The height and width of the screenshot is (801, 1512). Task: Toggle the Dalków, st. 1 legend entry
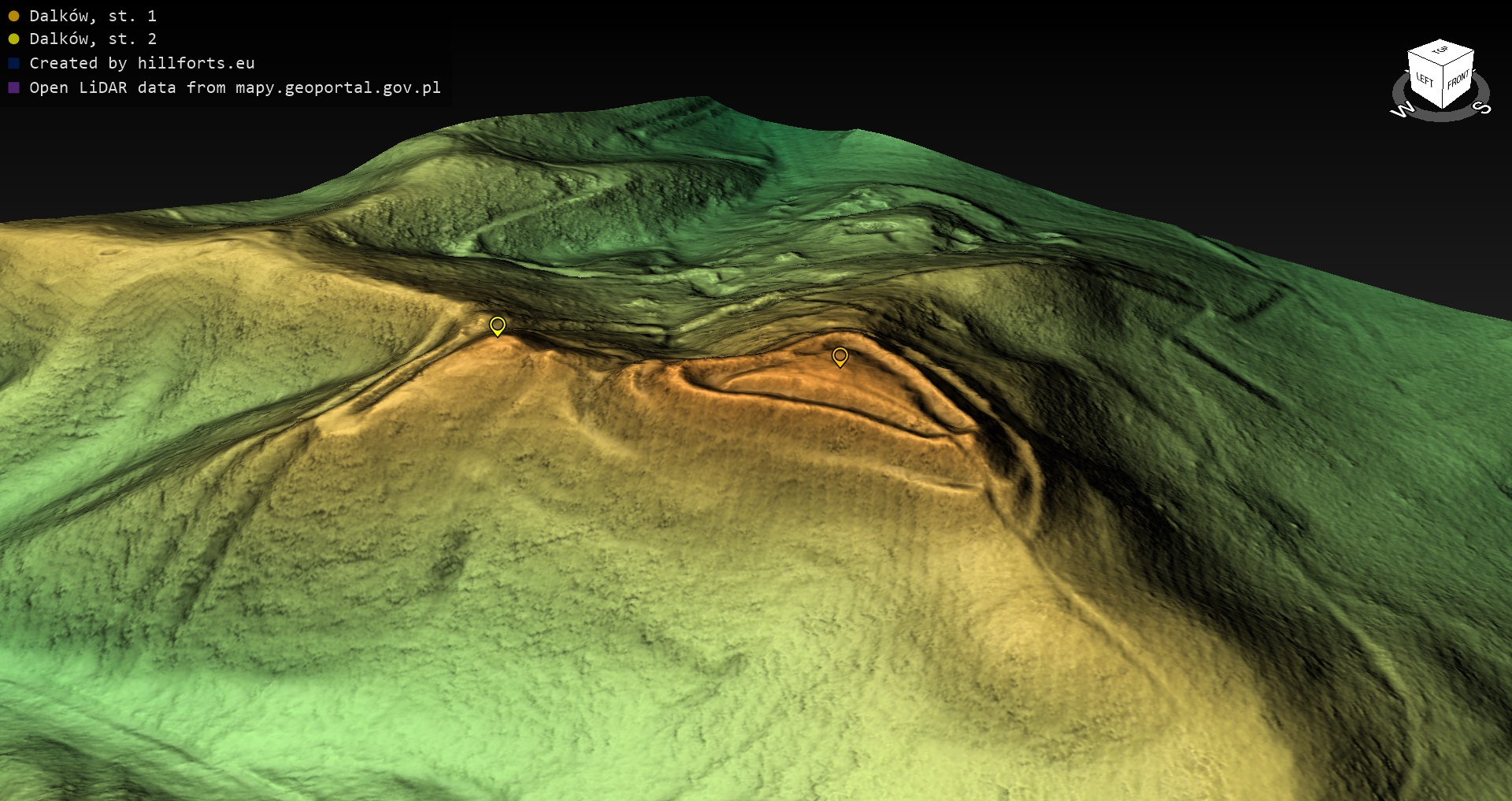pos(93,16)
